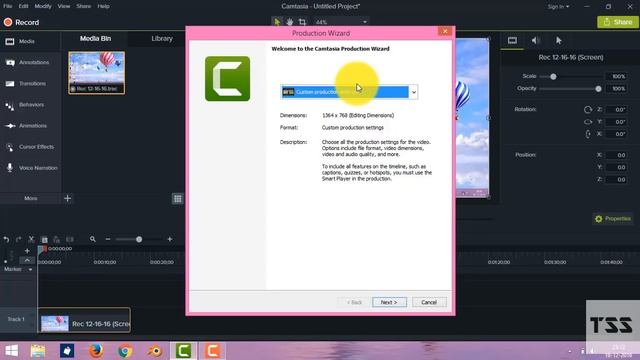Open the Cursor Effects panel

click(x=30, y=147)
